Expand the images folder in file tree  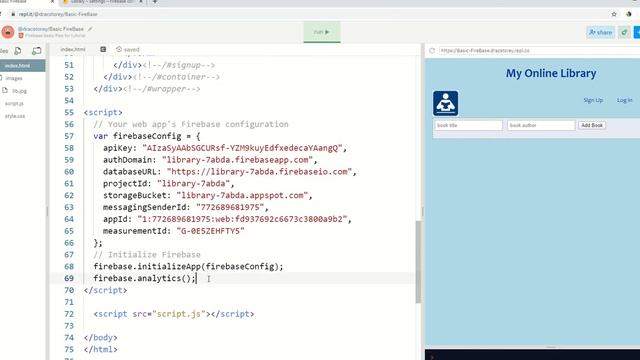click(14, 78)
